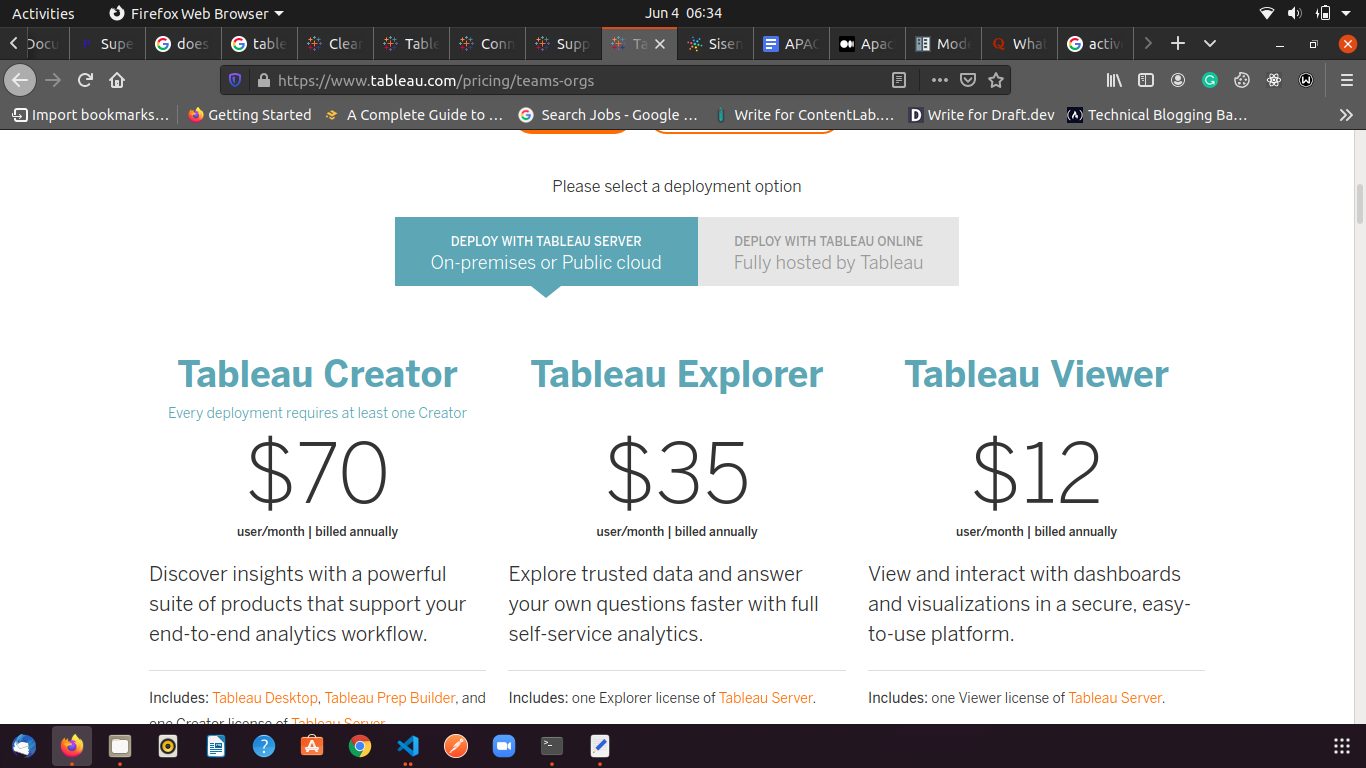View site security padlock information
1366x768 pixels.
pos(263,80)
